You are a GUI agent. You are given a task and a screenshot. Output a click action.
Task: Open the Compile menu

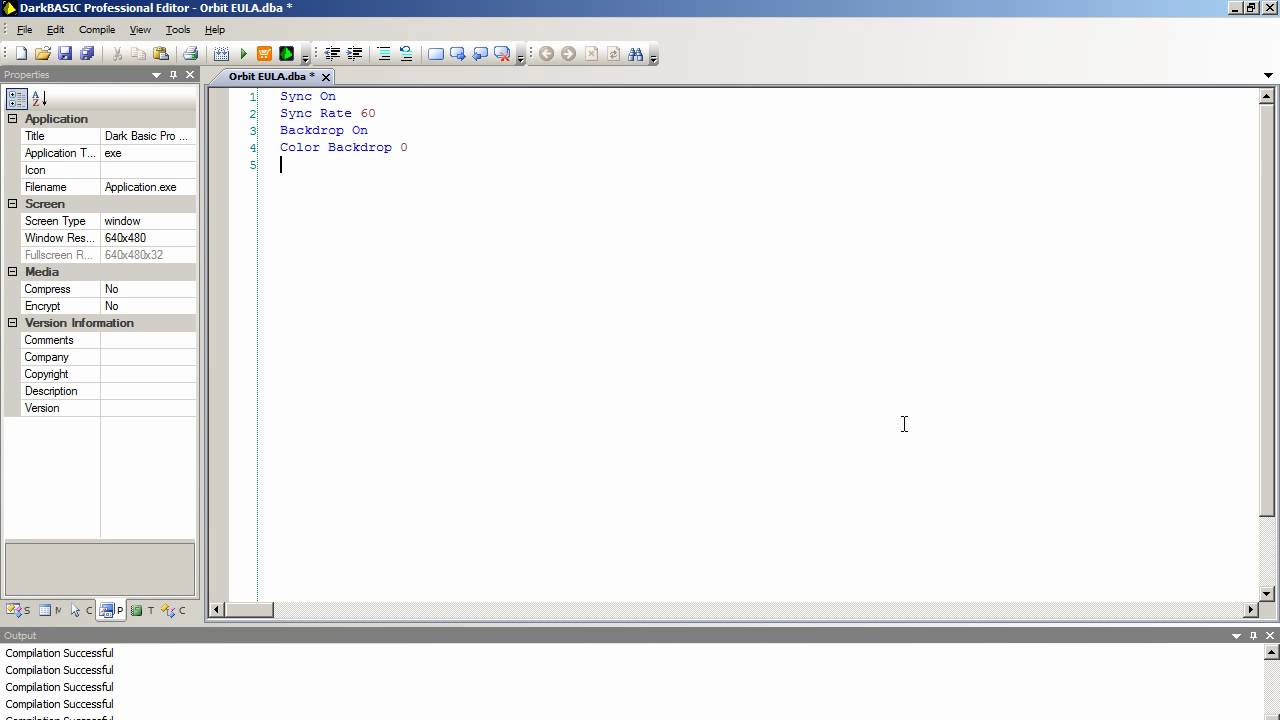pyautogui.click(x=97, y=30)
